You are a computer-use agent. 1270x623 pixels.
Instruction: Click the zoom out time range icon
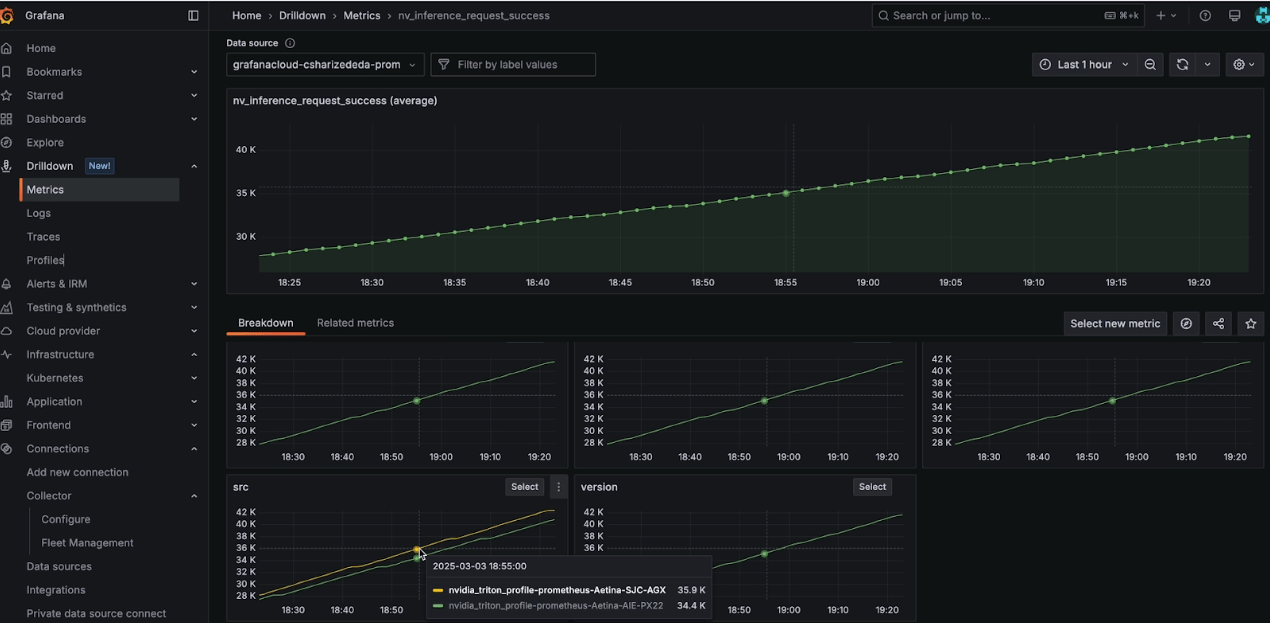1150,64
